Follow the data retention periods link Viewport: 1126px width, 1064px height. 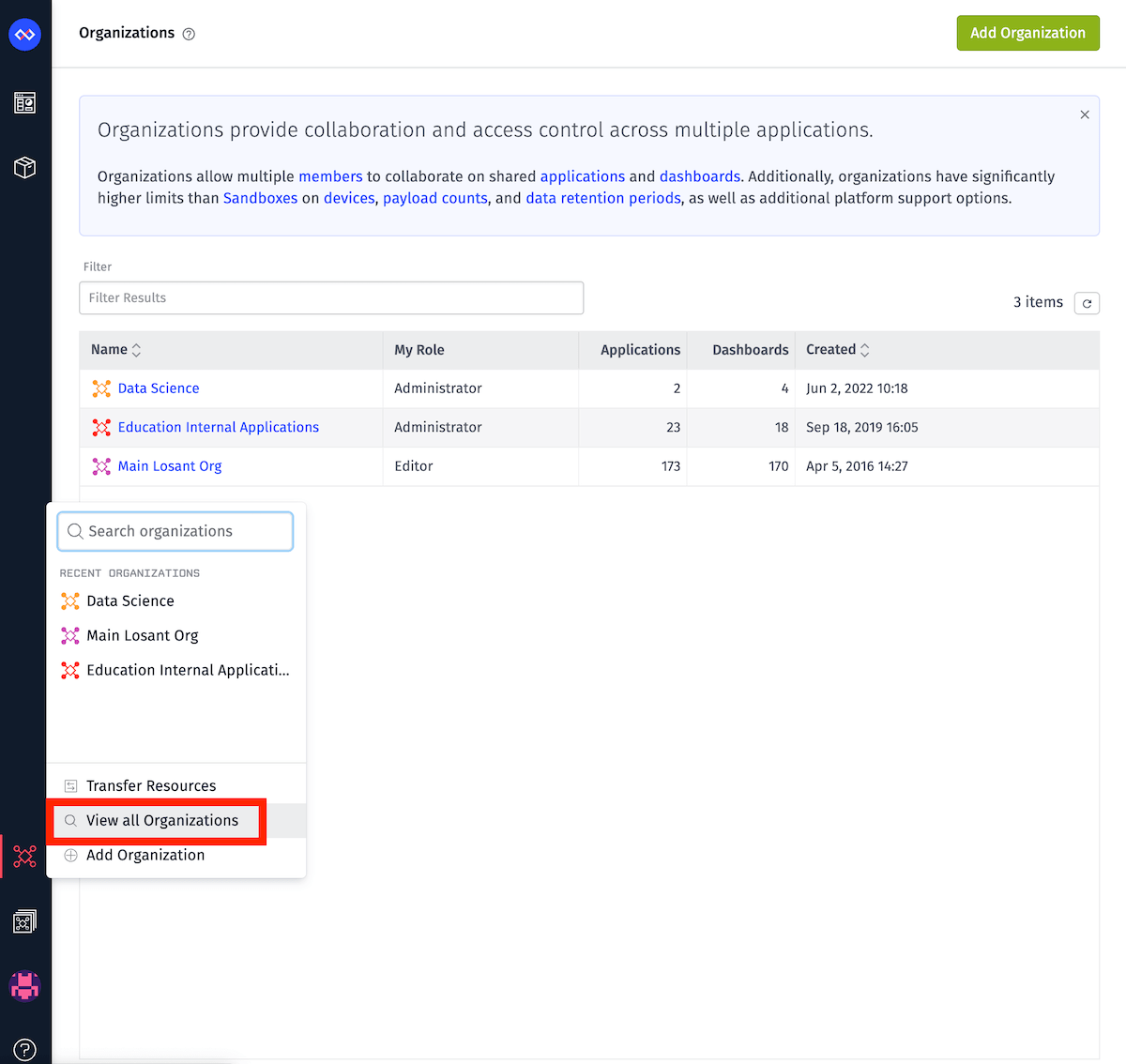603,198
